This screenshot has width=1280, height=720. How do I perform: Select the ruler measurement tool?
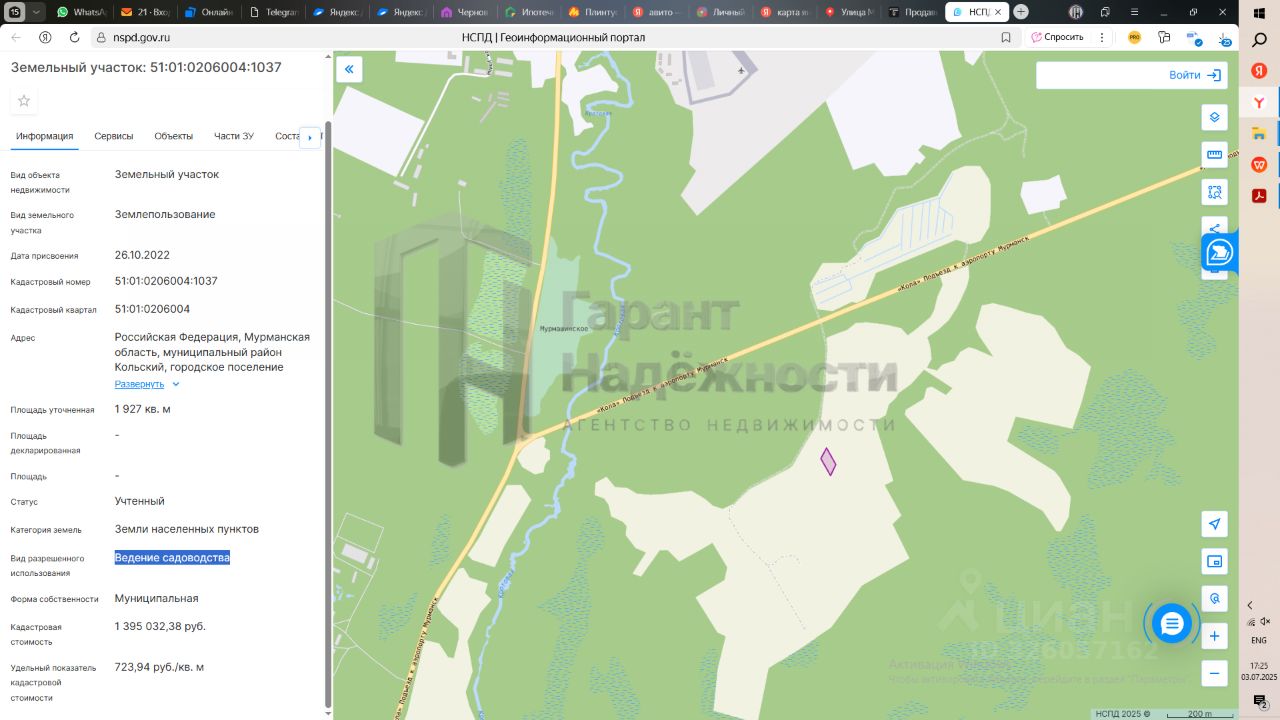tap(1214, 154)
